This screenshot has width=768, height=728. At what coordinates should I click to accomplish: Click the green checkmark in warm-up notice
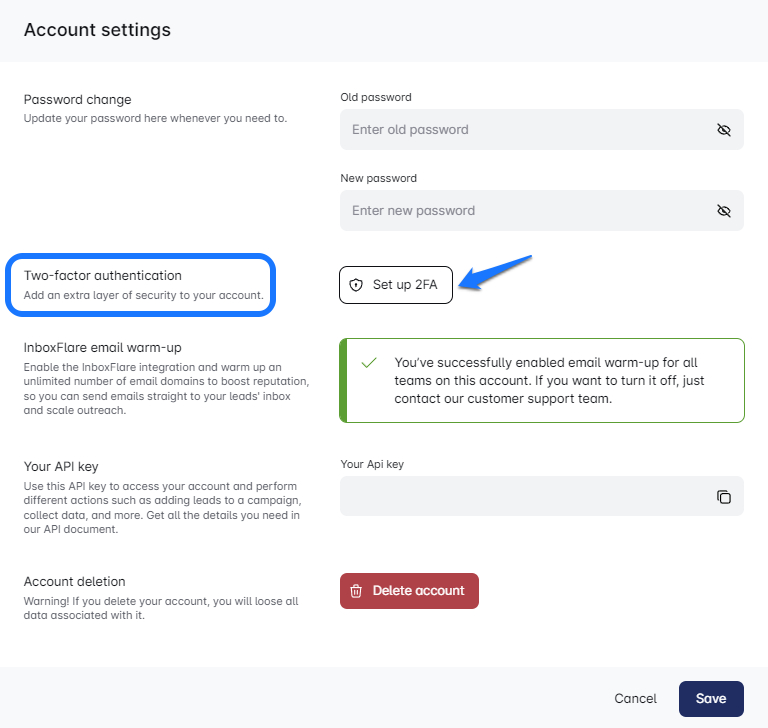[369, 363]
